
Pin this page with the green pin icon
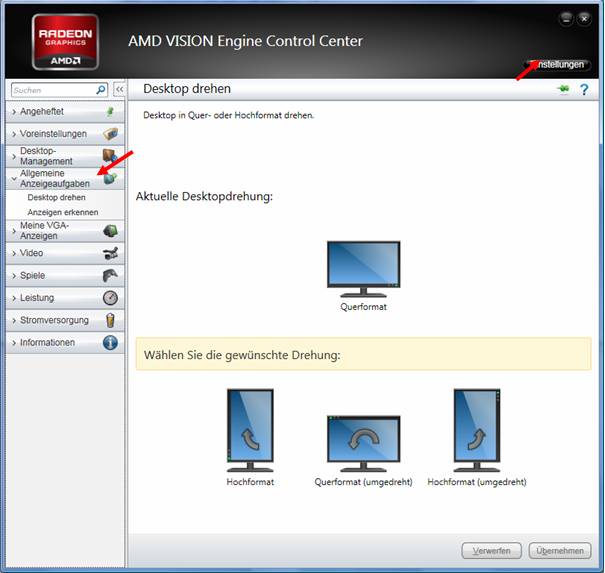[564, 89]
